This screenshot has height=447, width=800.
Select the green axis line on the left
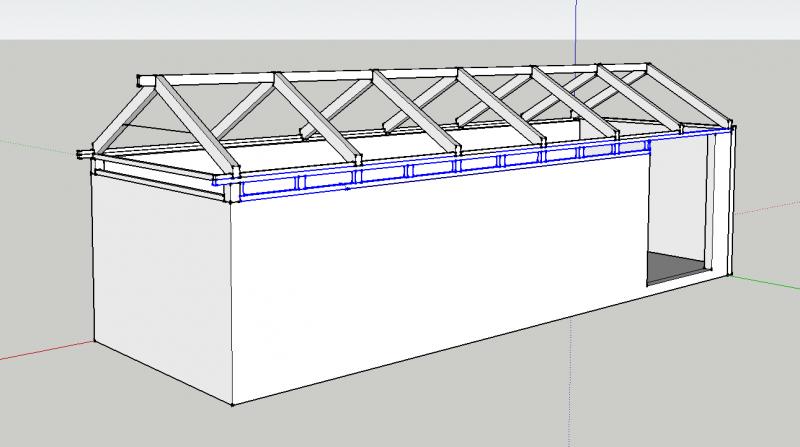tap(40, 145)
